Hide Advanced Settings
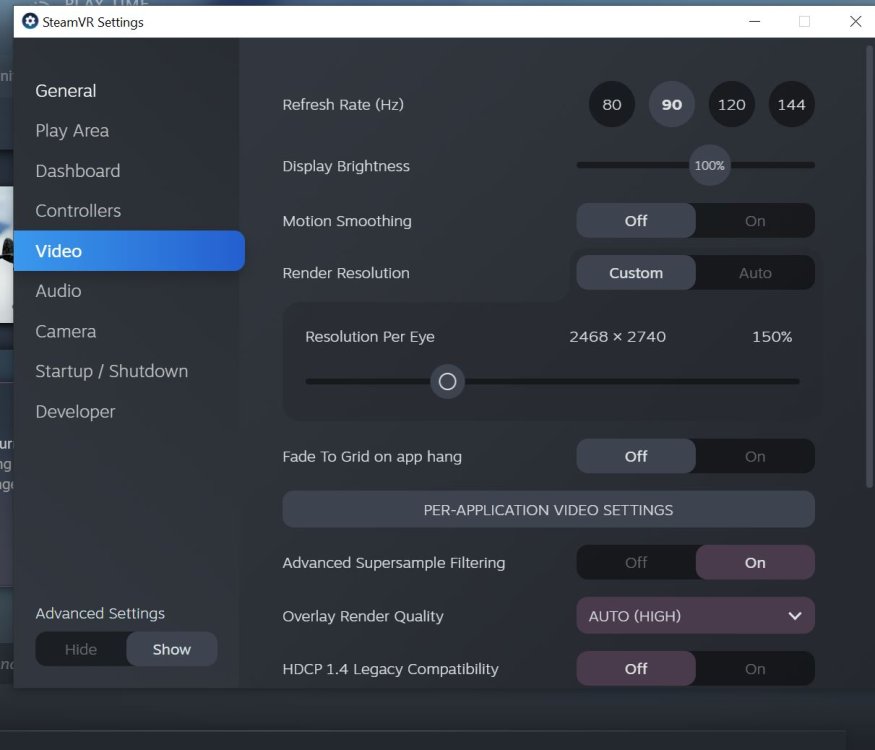Image resolution: width=875 pixels, height=750 pixels. (x=81, y=650)
